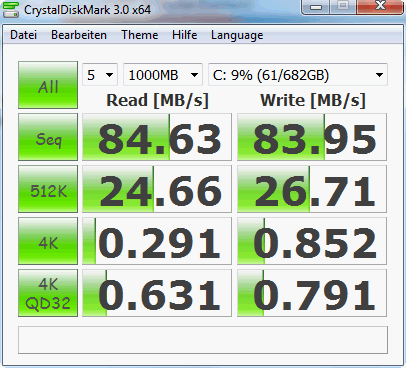Click the Seq write result 83.95
Screen dimensions: 406x368
(x=312, y=137)
